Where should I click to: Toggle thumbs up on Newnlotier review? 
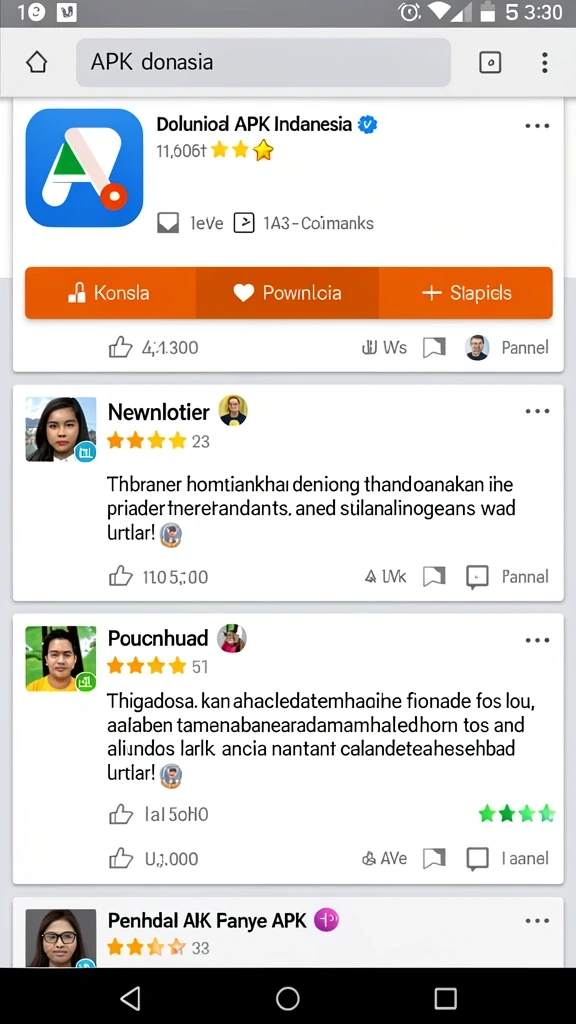tap(121, 577)
